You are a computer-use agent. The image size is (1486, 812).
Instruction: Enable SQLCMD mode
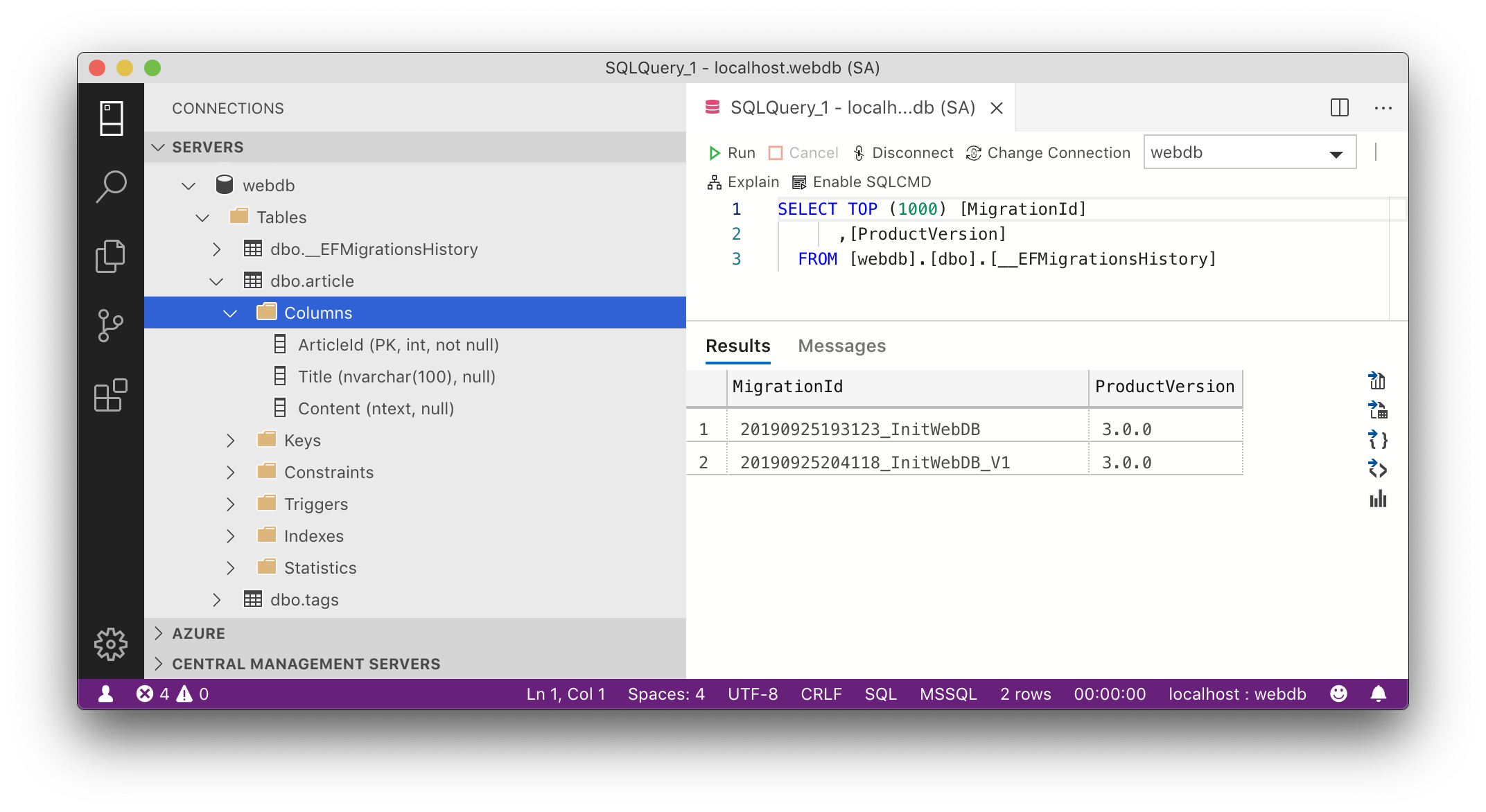click(x=862, y=182)
